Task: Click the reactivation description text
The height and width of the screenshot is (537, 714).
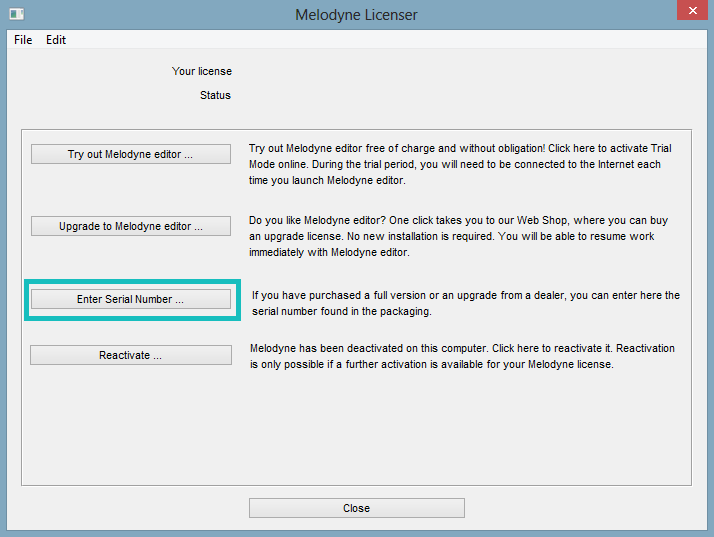Action: pos(462,356)
